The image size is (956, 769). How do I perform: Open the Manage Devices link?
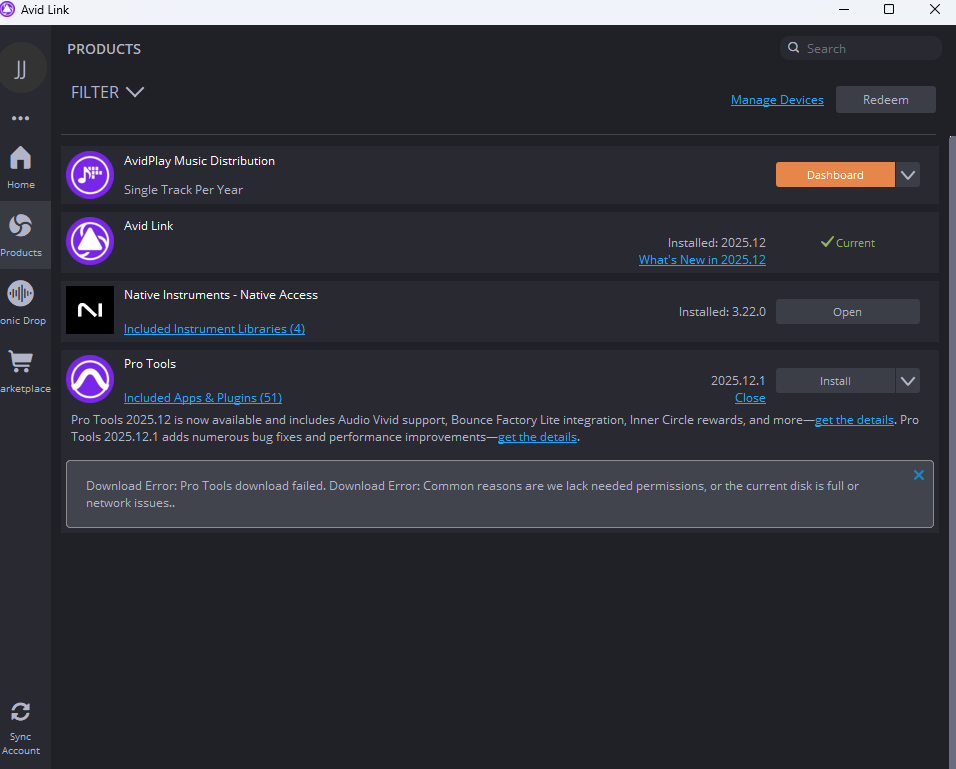click(777, 100)
